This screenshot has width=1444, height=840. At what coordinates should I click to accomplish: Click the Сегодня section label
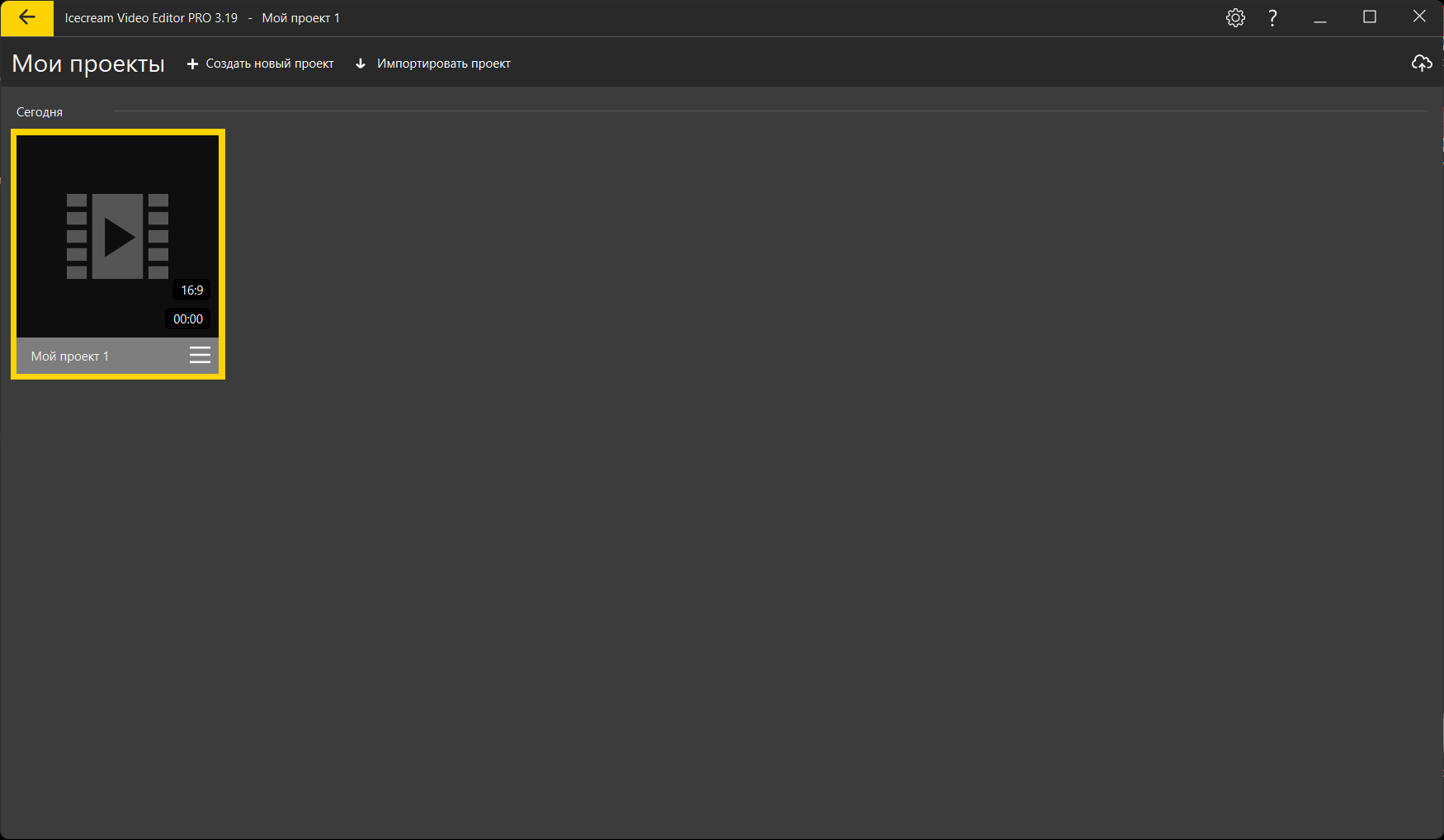[40, 112]
